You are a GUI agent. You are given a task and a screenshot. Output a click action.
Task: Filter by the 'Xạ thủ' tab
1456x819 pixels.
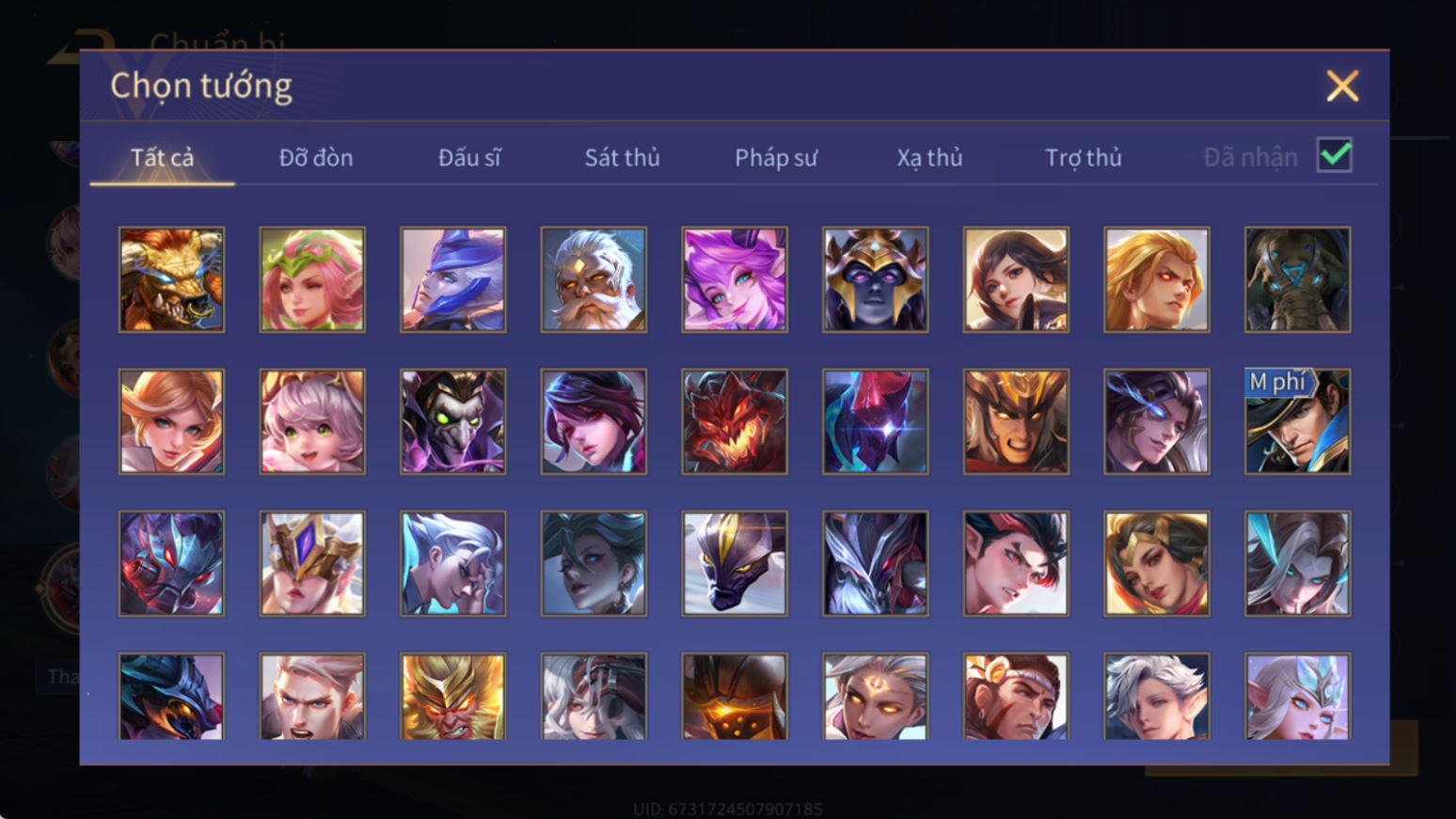pos(929,157)
